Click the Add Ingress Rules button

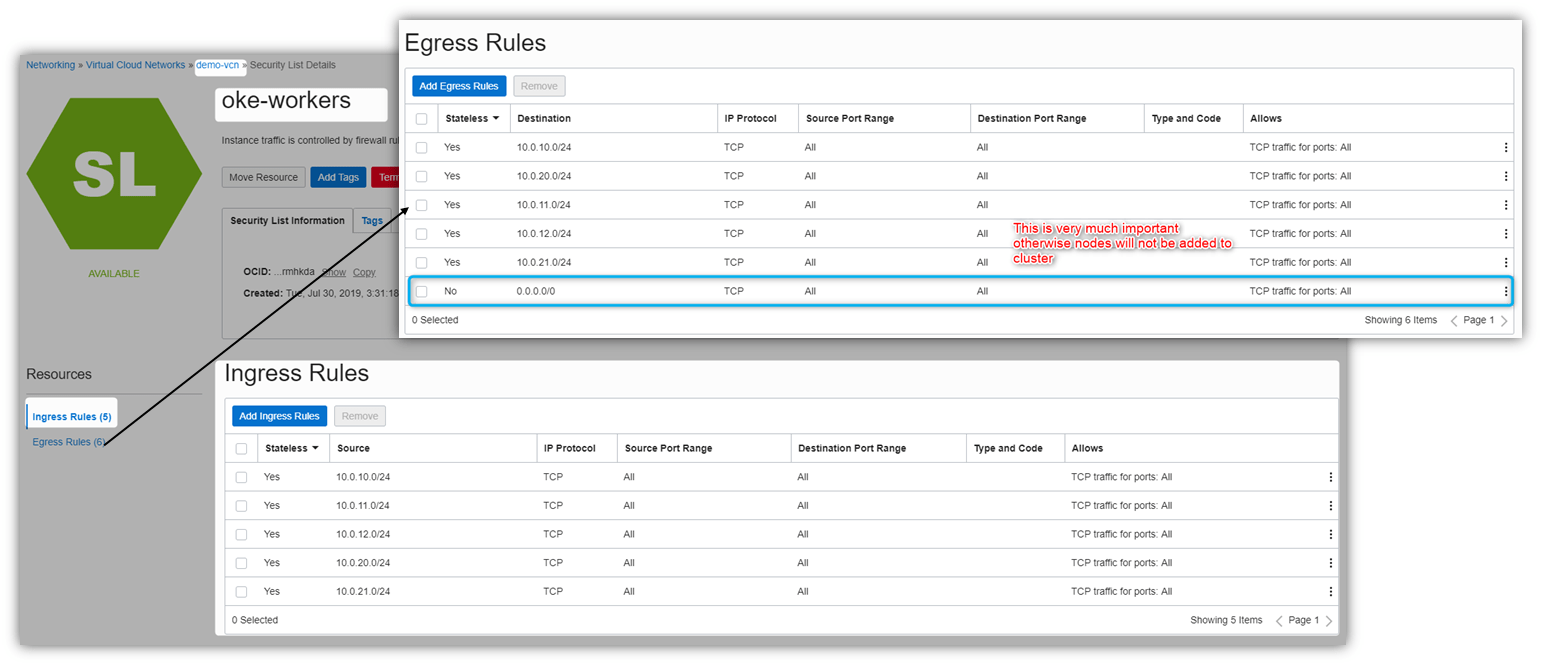tap(280, 416)
